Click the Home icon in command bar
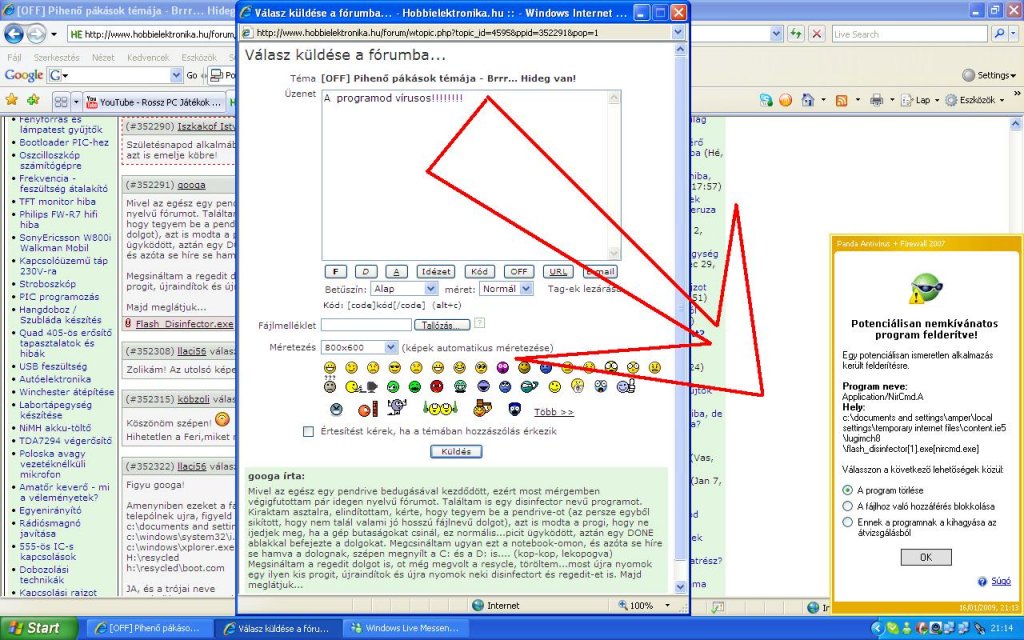1024x640 pixels. coord(808,100)
